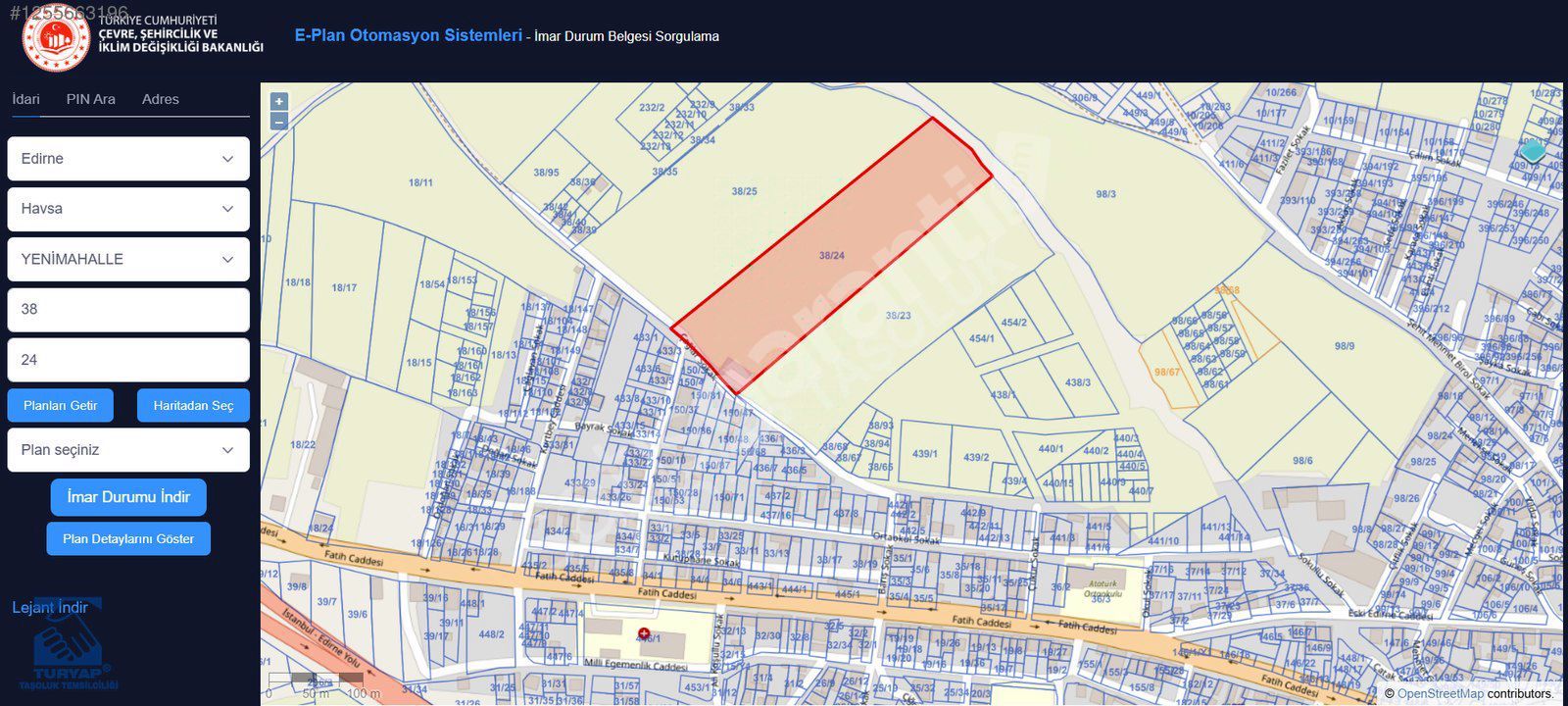Open the Plan seçiniz dropdown

click(128, 450)
